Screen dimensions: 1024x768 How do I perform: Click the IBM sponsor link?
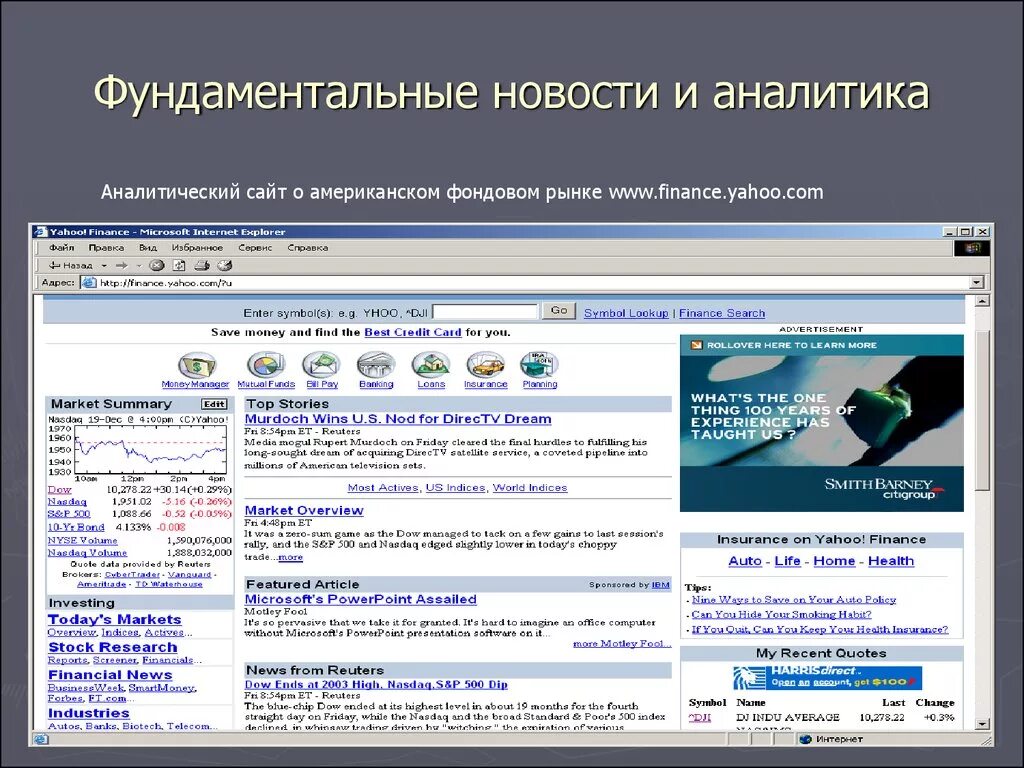(661, 585)
